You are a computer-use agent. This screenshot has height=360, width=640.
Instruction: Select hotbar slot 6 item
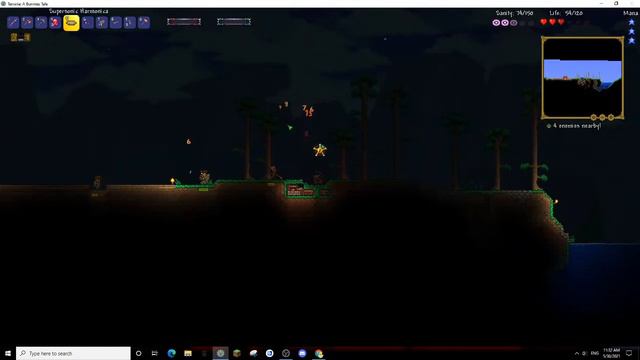(x=87, y=22)
